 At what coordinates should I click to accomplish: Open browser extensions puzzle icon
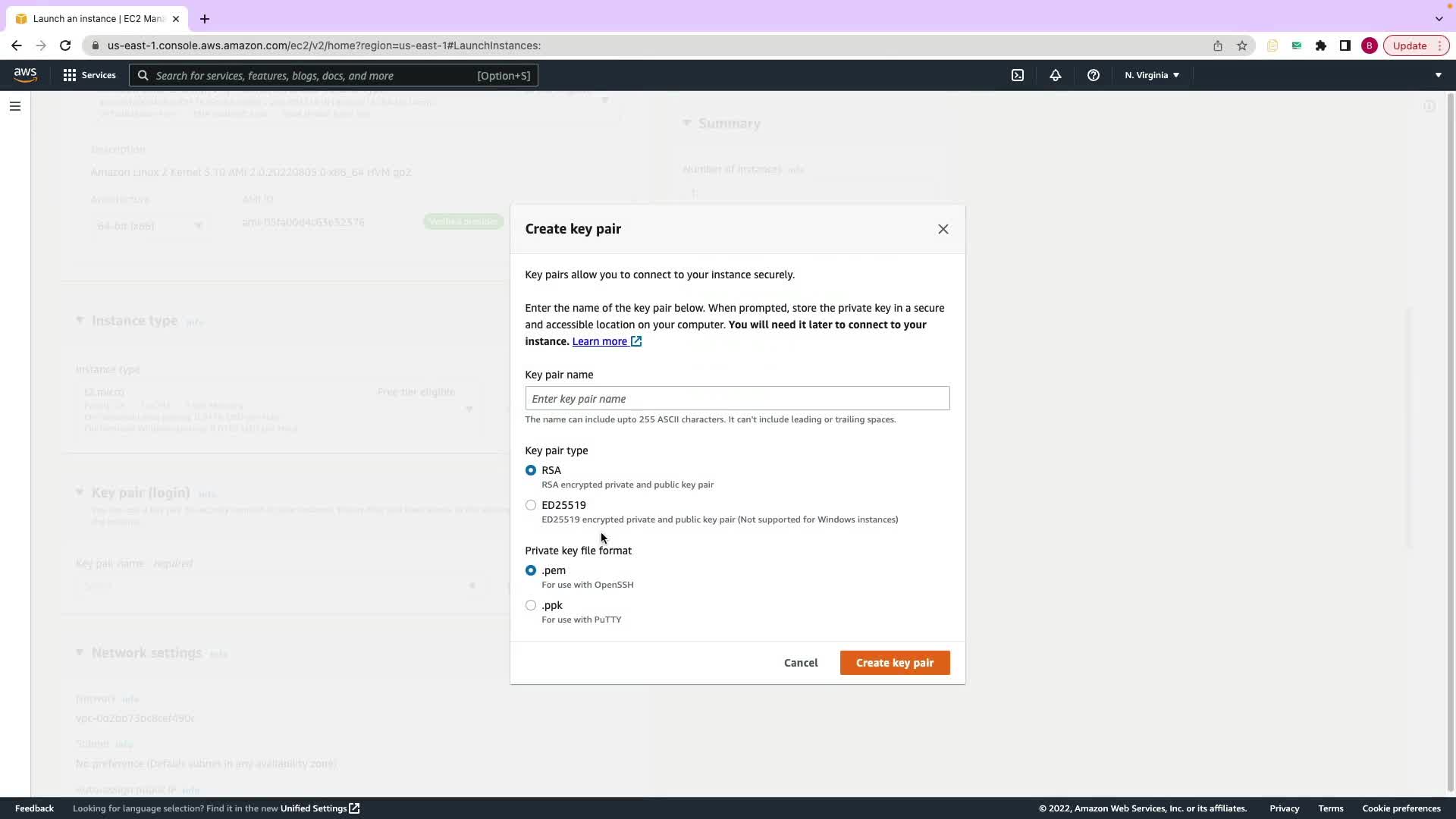pos(1320,45)
